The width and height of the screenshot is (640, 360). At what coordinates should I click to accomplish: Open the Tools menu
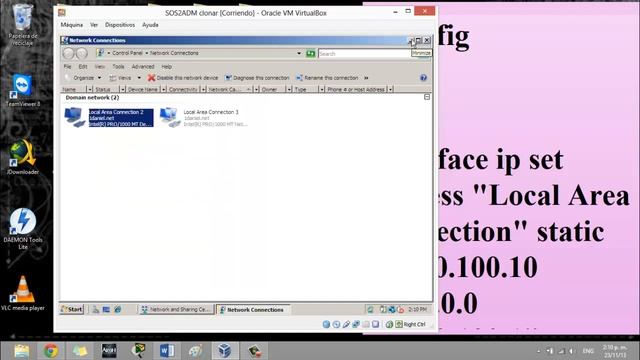coord(118,67)
